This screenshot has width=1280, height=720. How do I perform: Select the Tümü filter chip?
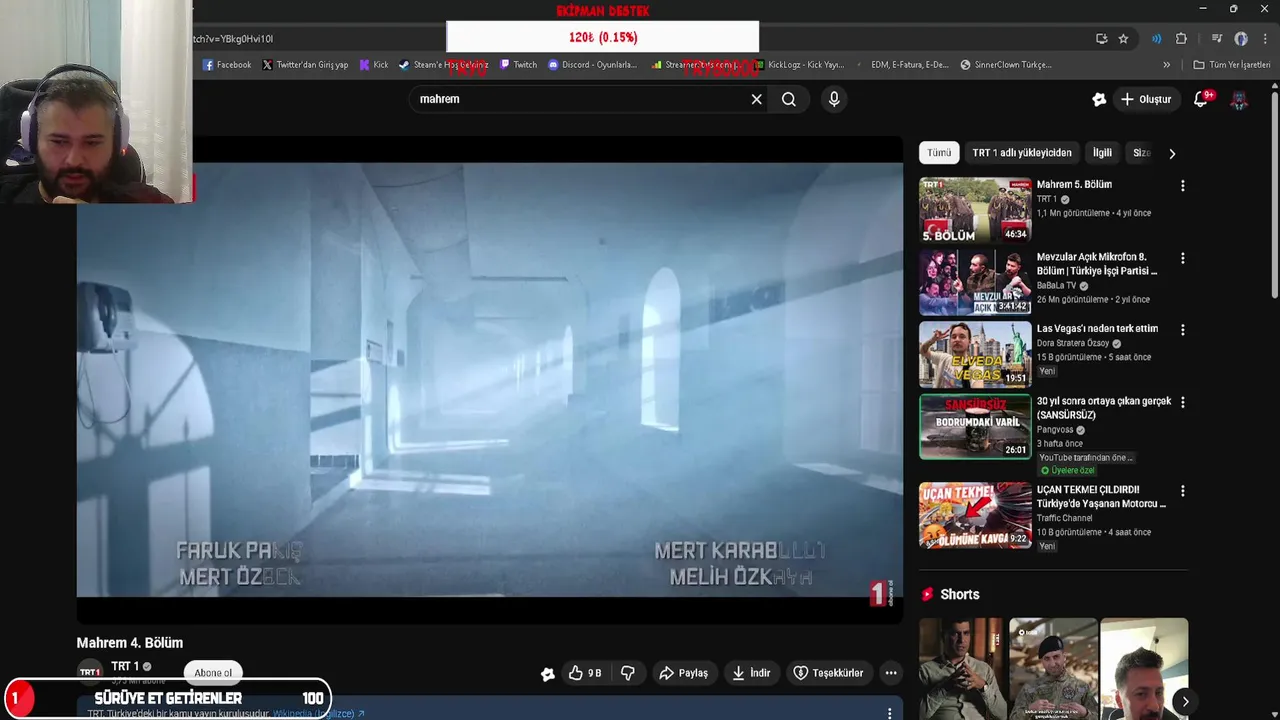coord(939,153)
